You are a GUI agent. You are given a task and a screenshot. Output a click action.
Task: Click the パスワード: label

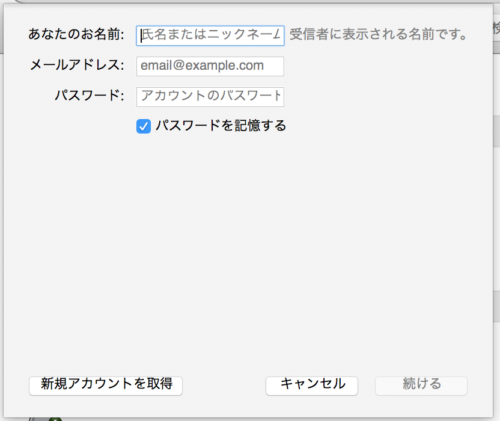click(x=90, y=96)
